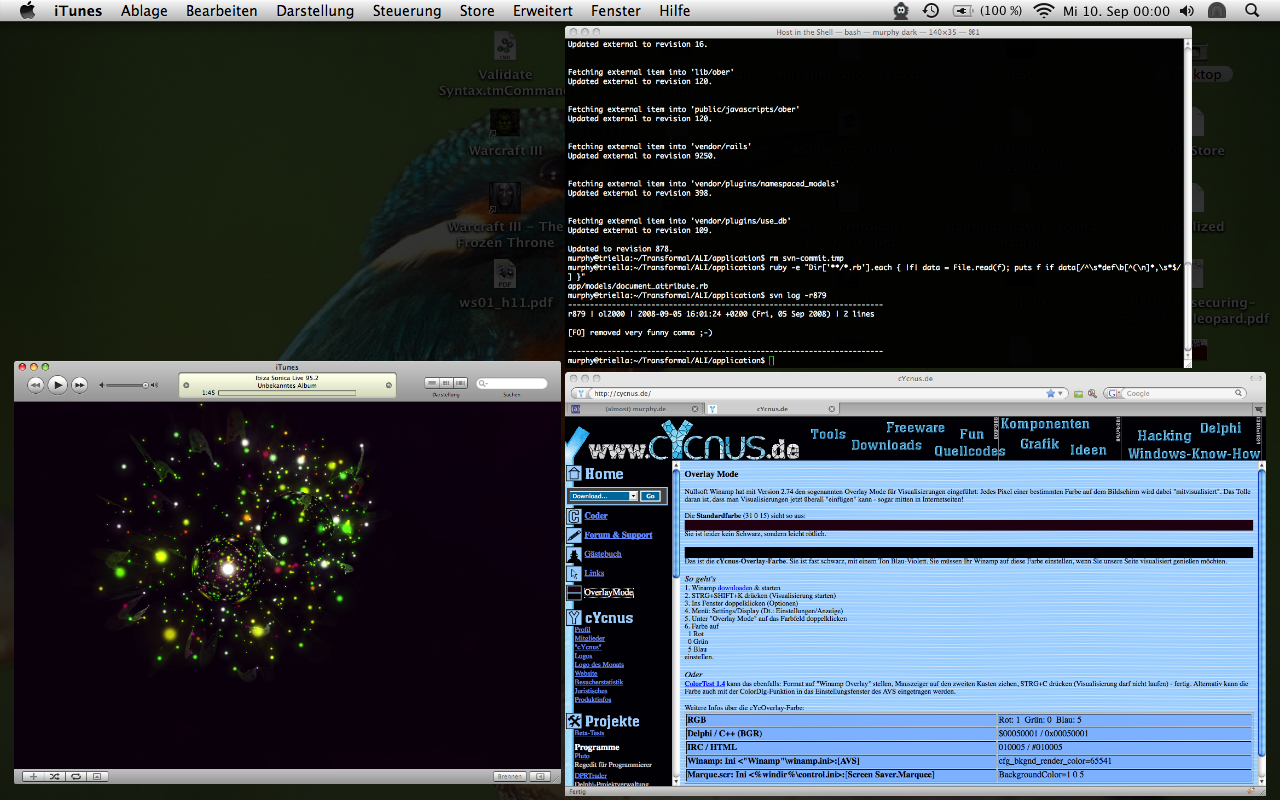
Task: Open Tools link on cYcnus header
Action: tap(828, 434)
